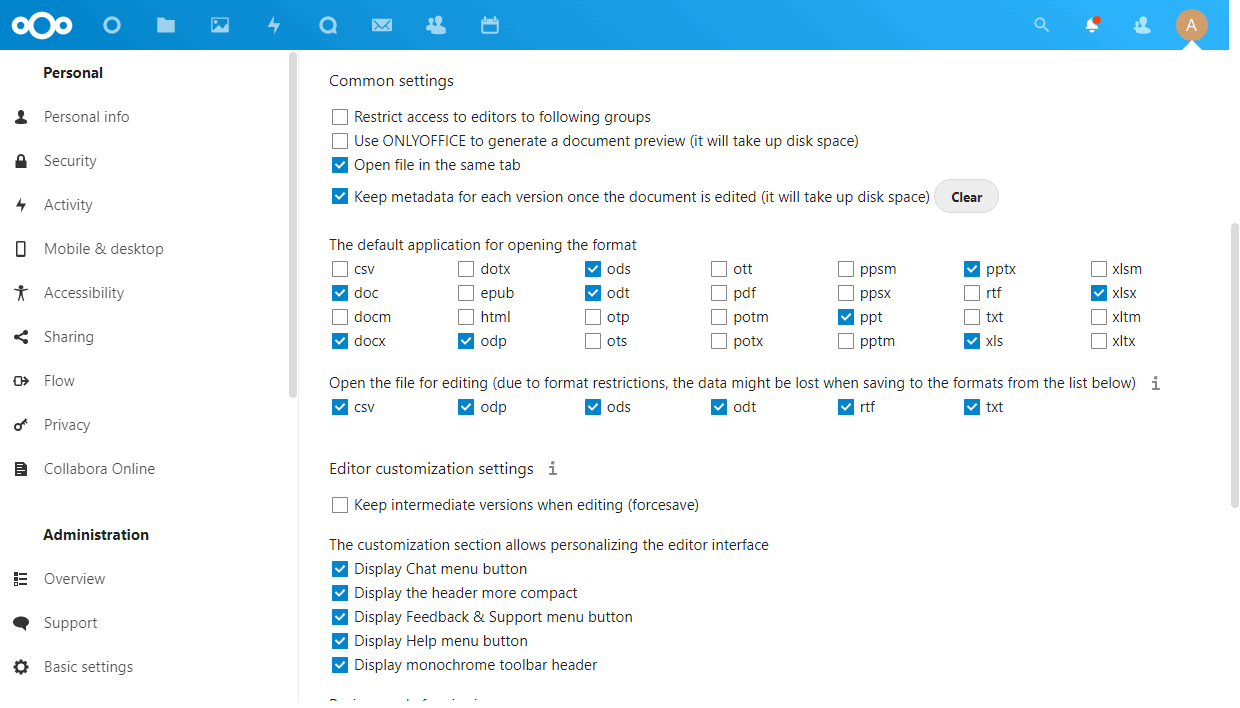Click the Security lock icon
The width and height of the screenshot is (1240, 708).
[21, 161]
